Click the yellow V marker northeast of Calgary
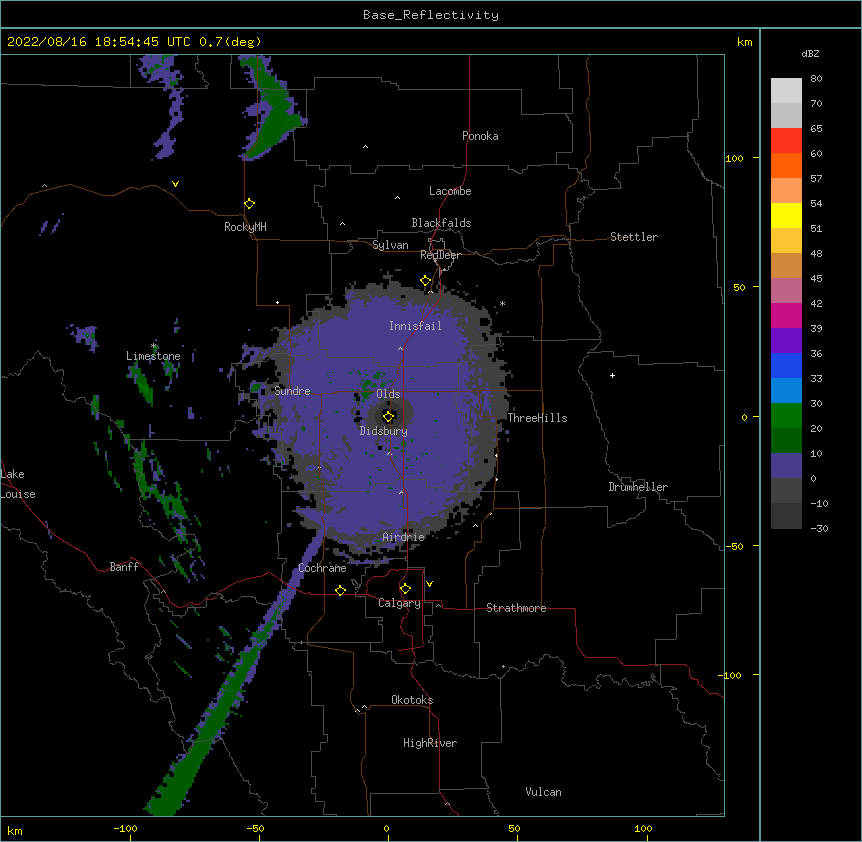The image size is (862, 842). point(429,584)
